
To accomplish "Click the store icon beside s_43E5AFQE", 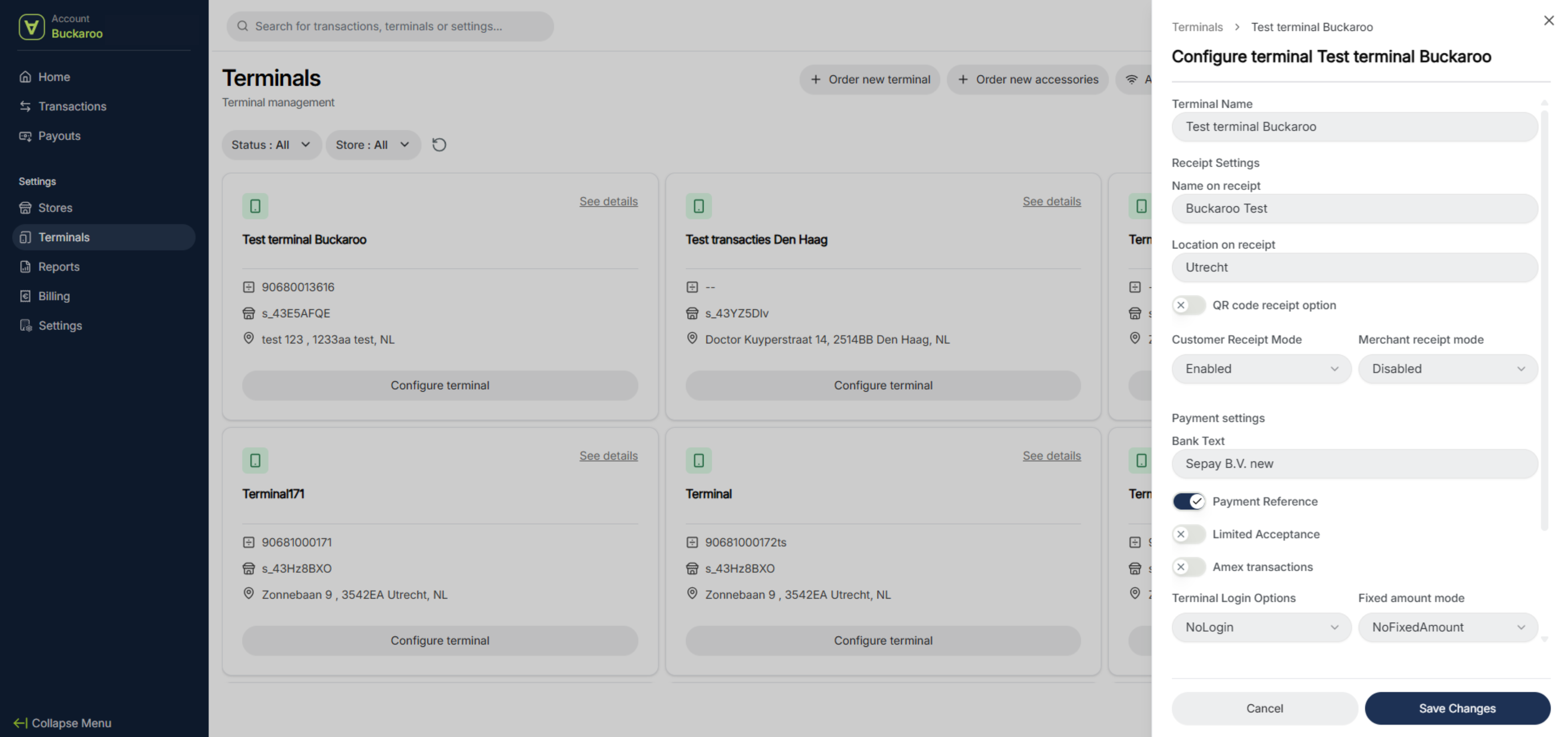I will coord(248,313).
